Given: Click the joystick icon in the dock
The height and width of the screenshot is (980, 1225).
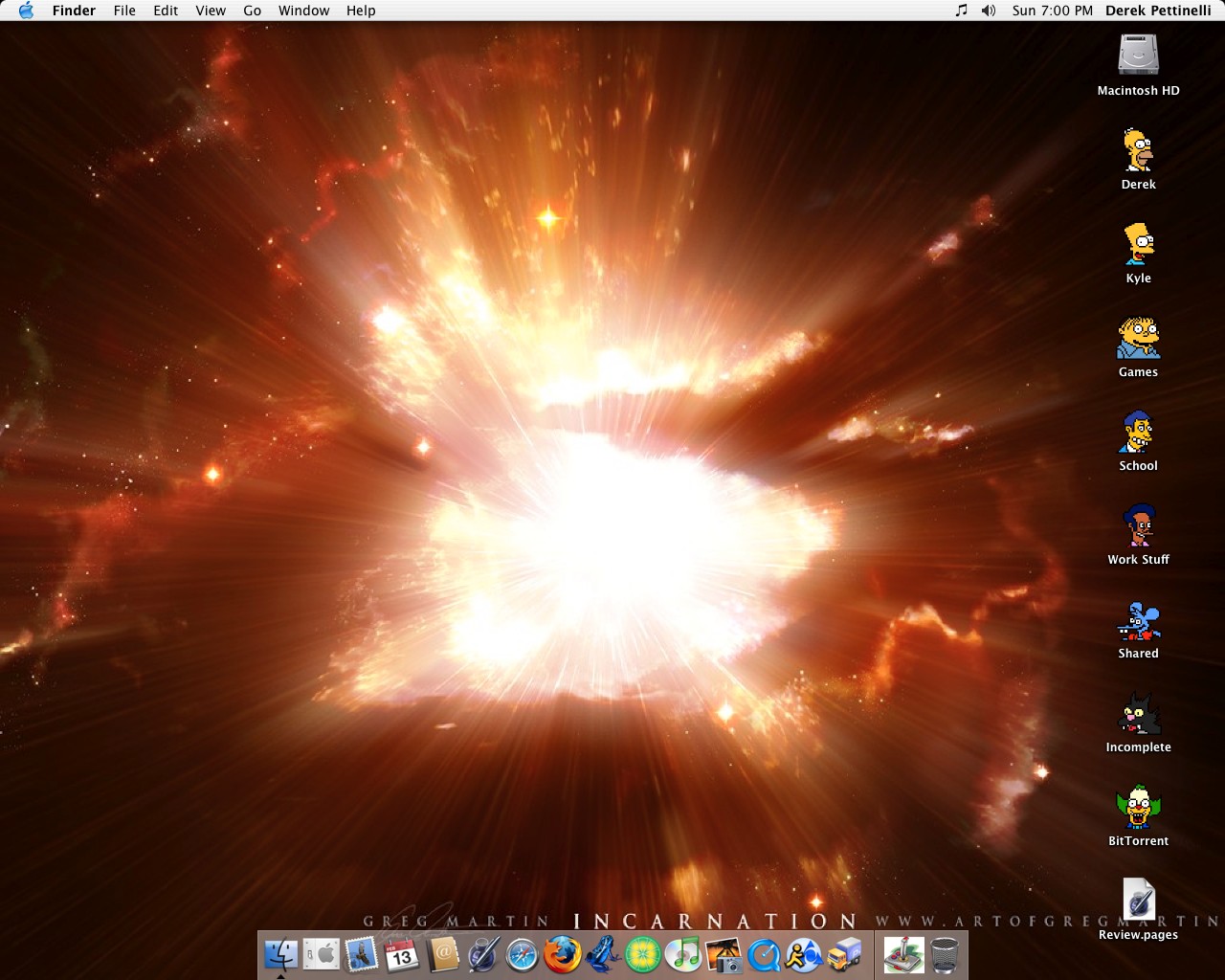Looking at the screenshot, I should (903, 954).
